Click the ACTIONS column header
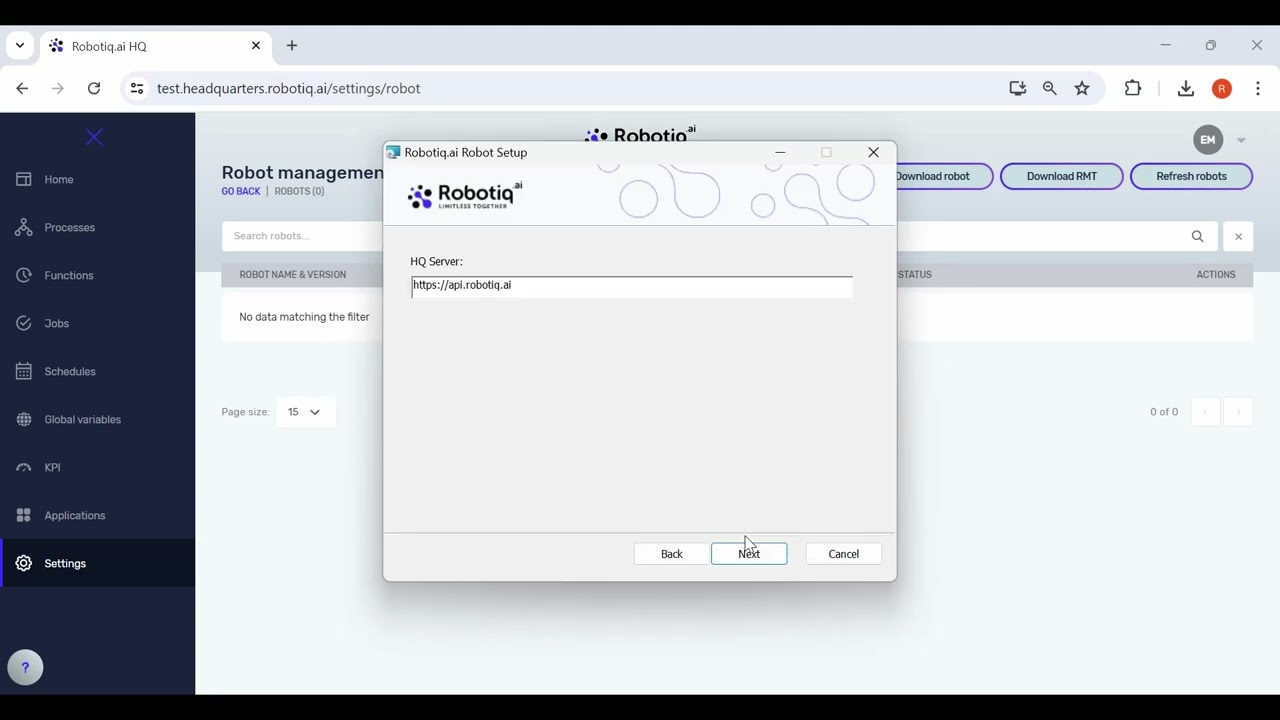 tap(1216, 275)
